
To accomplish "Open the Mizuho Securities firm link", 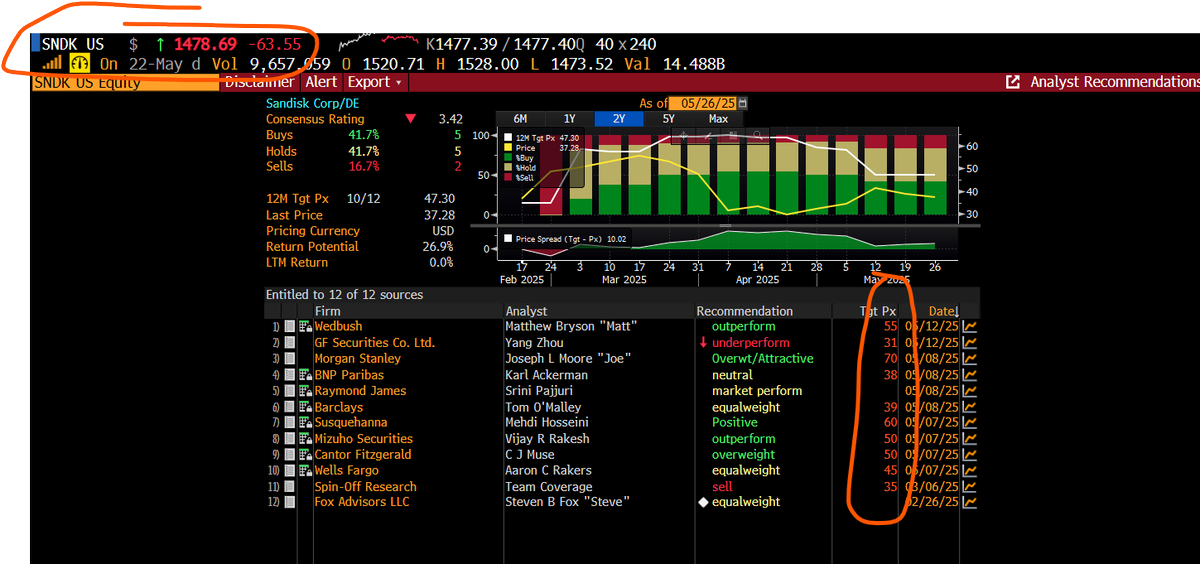I will (363, 438).
